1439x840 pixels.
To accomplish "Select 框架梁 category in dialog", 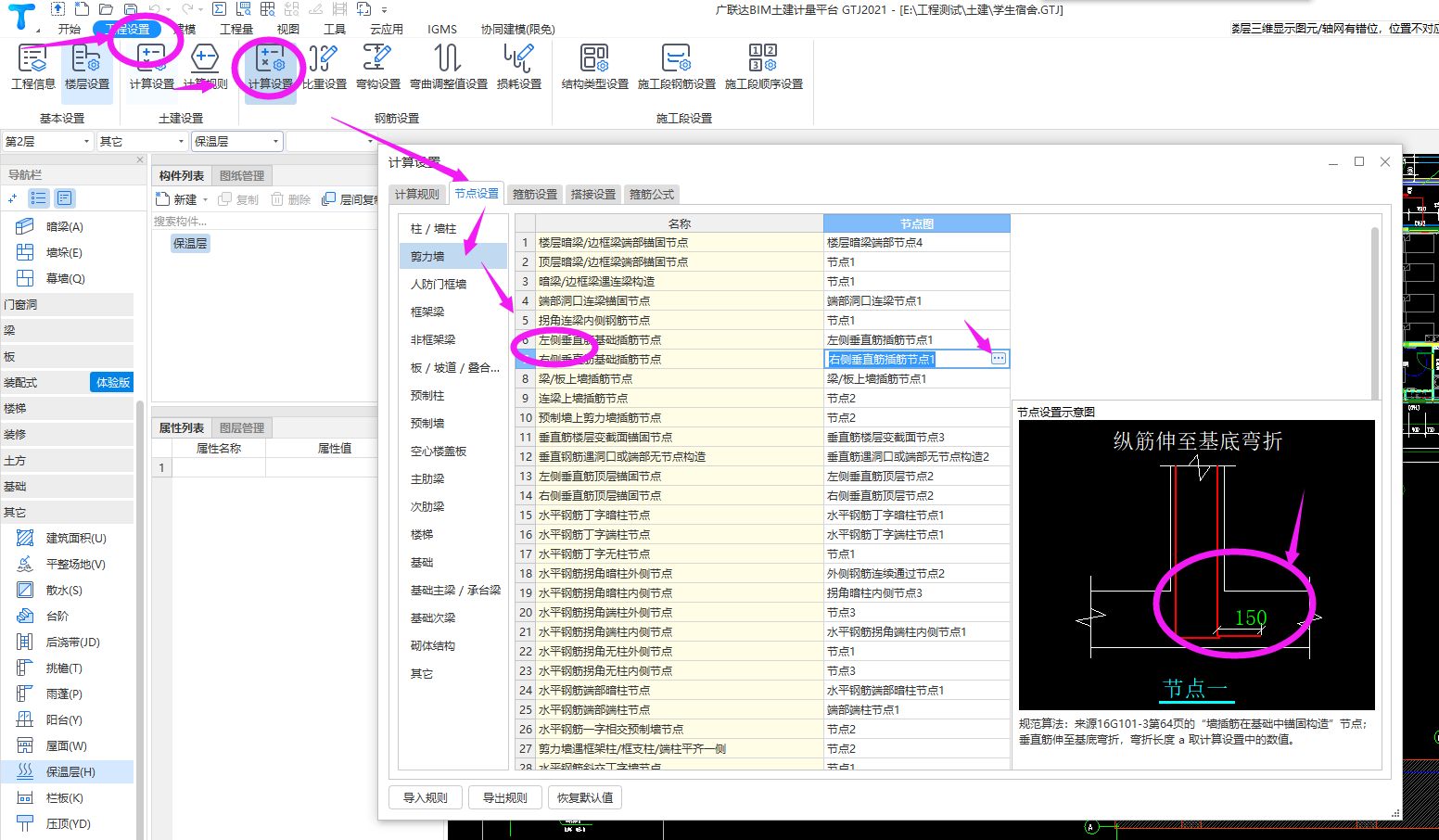I will click(452, 312).
